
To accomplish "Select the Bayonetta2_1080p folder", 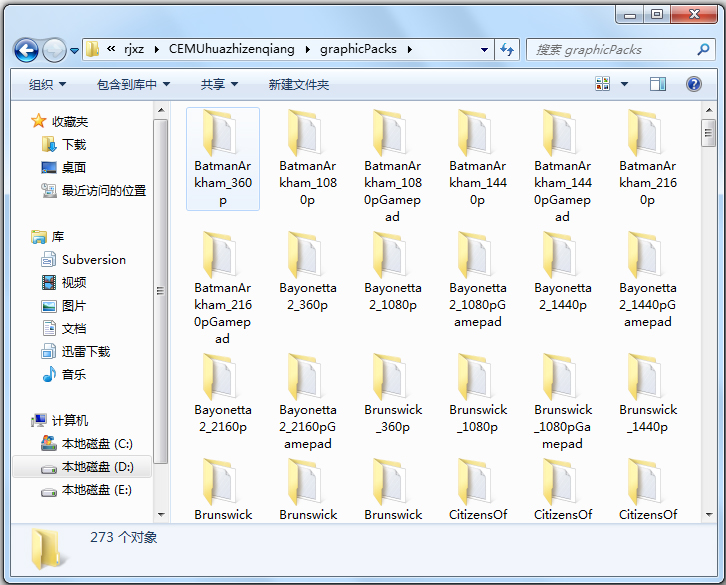I will (x=393, y=273).
